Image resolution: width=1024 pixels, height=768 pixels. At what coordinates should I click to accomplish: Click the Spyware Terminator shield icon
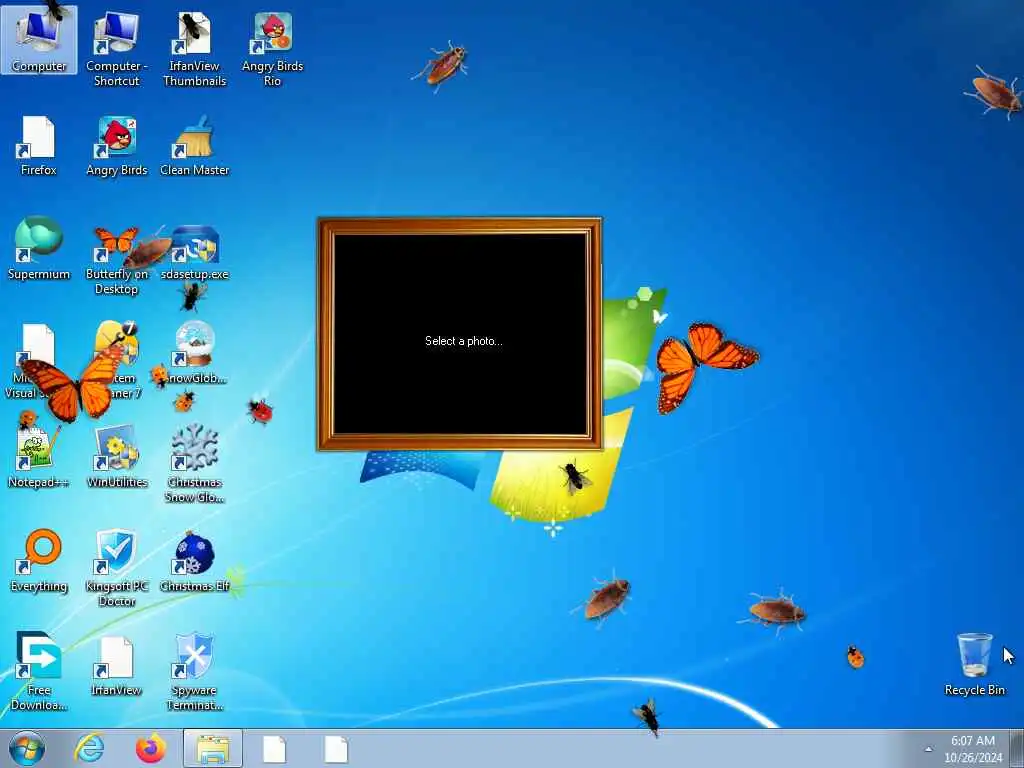click(195, 671)
